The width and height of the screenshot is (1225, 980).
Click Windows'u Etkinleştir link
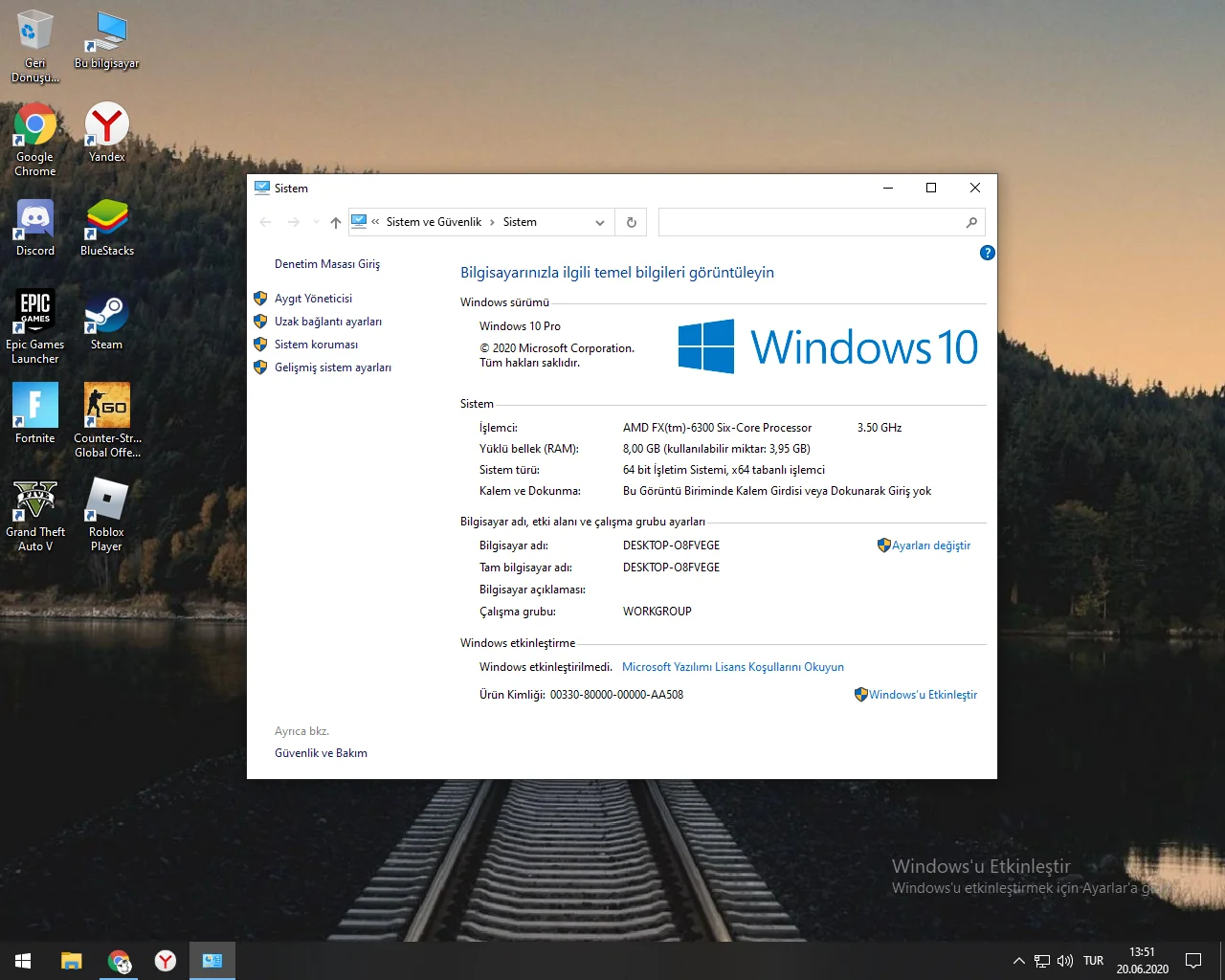click(923, 695)
